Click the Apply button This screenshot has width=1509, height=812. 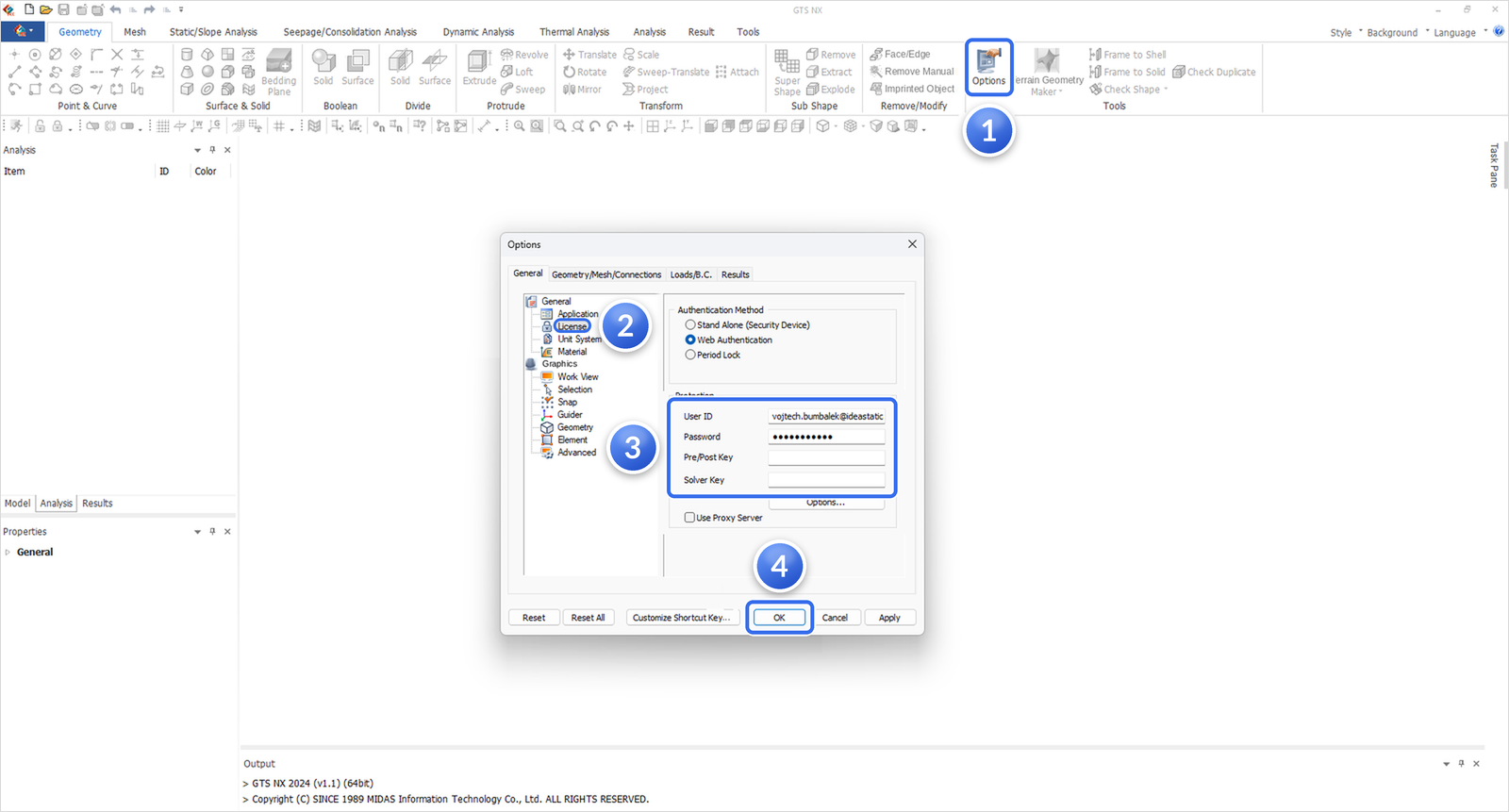(889, 618)
